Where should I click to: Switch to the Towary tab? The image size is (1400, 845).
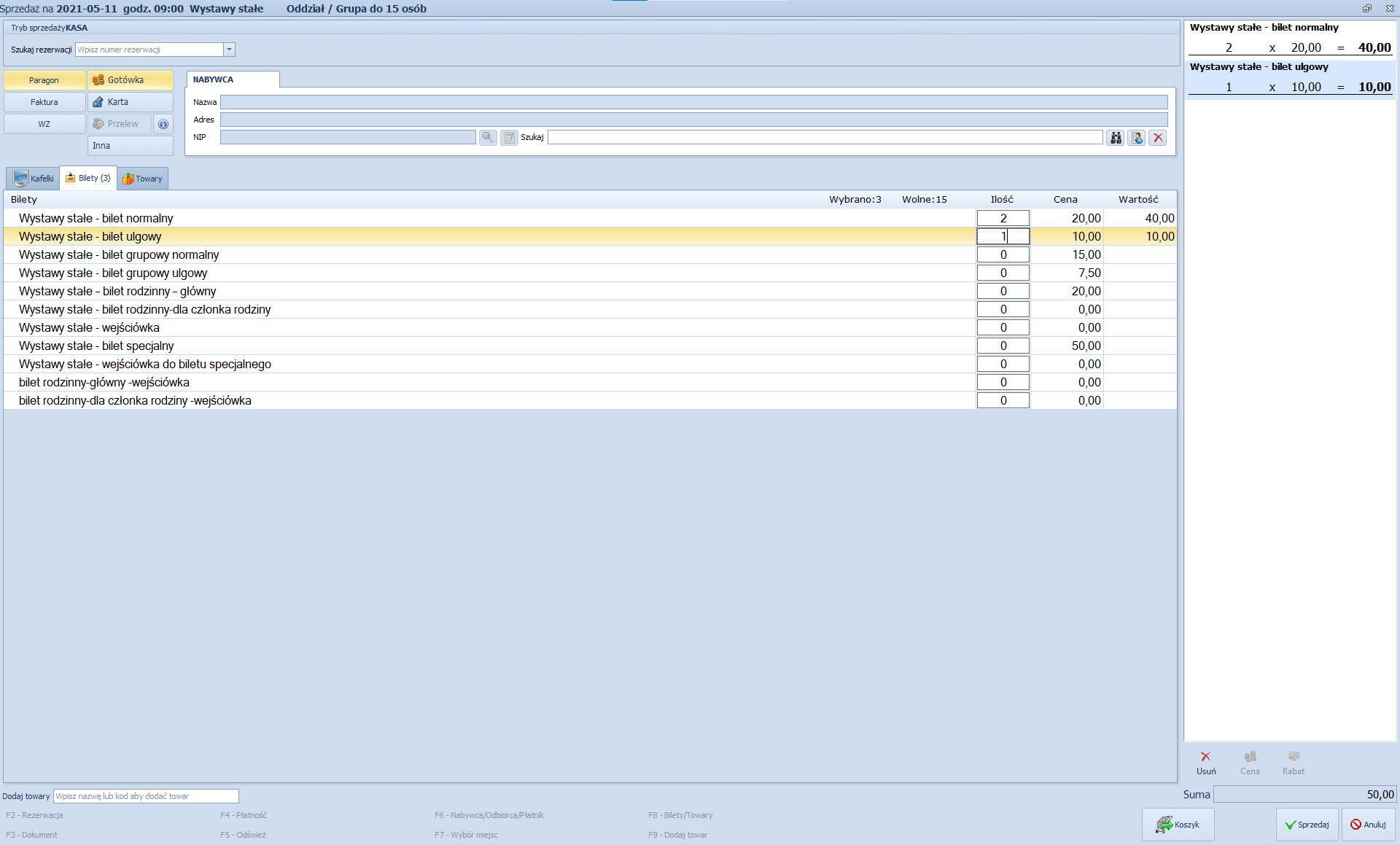(143, 179)
